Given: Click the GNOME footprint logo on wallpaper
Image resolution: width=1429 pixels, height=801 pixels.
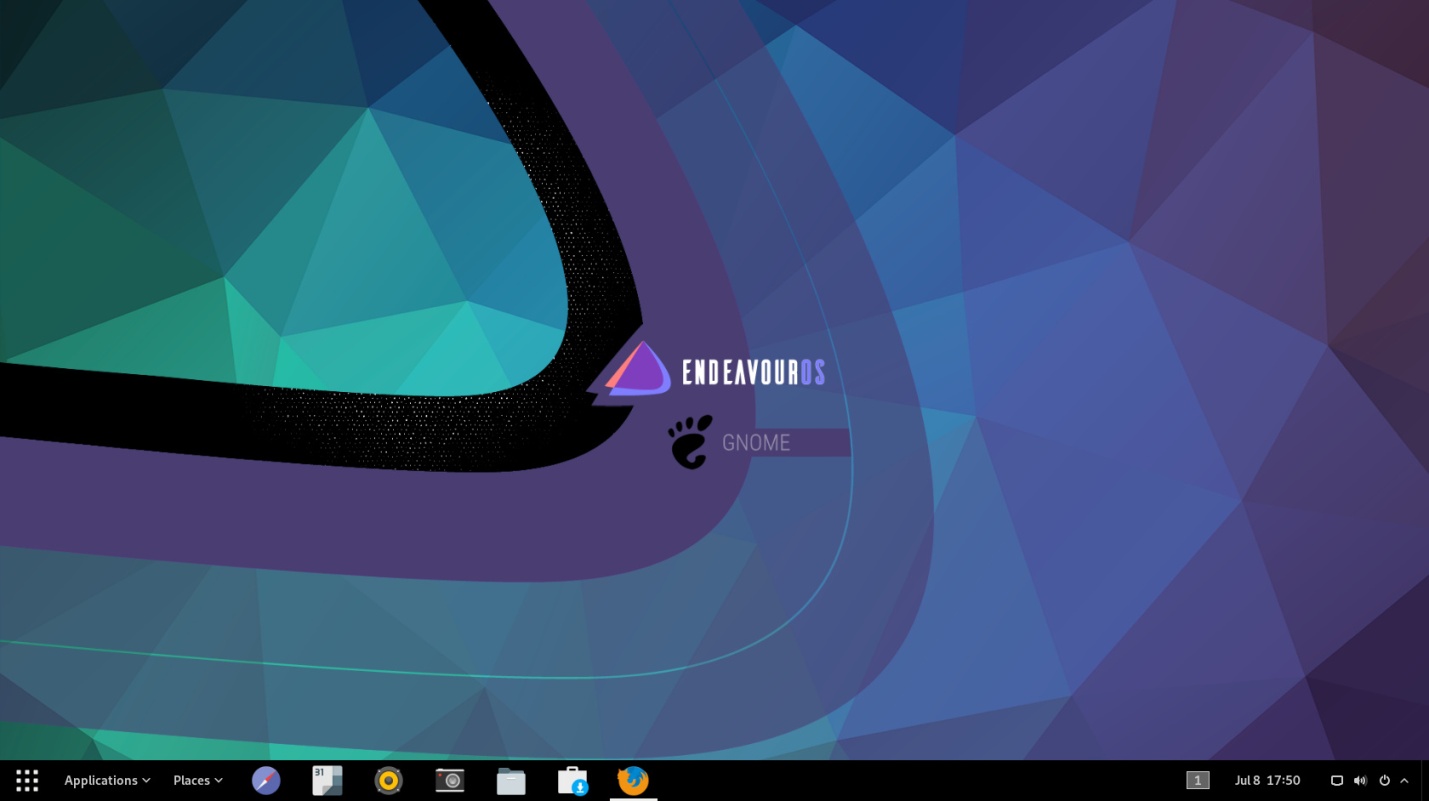Looking at the screenshot, I should 690,442.
